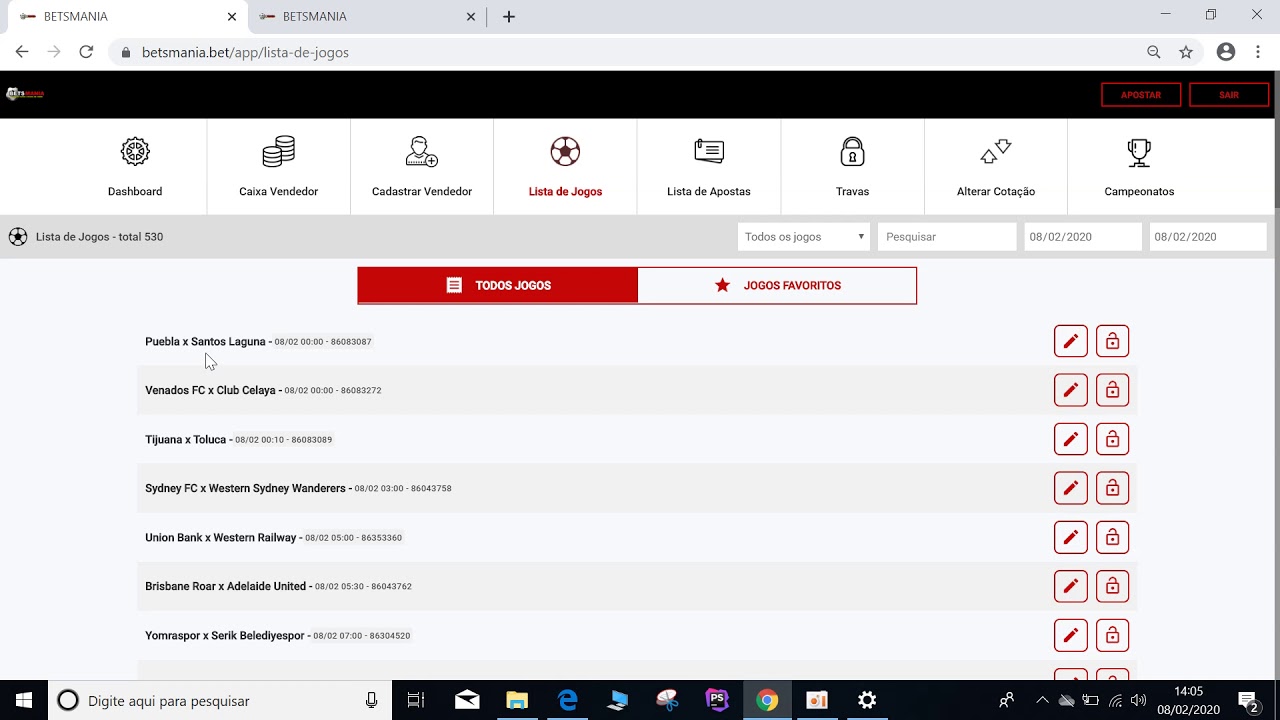The image size is (1280, 720).
Task: Lock Venados FC x Club Celaya game
Action: pyautogui.click(x=1112, y=390)
